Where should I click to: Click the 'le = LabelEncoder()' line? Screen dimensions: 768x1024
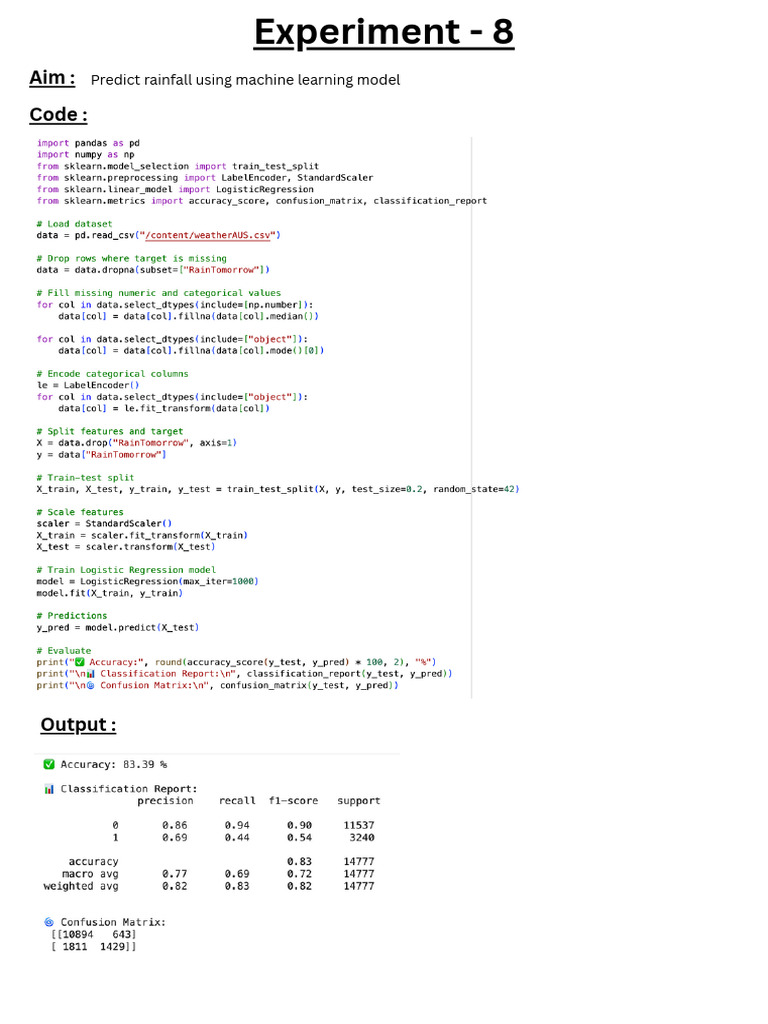(x=88, y=385)
